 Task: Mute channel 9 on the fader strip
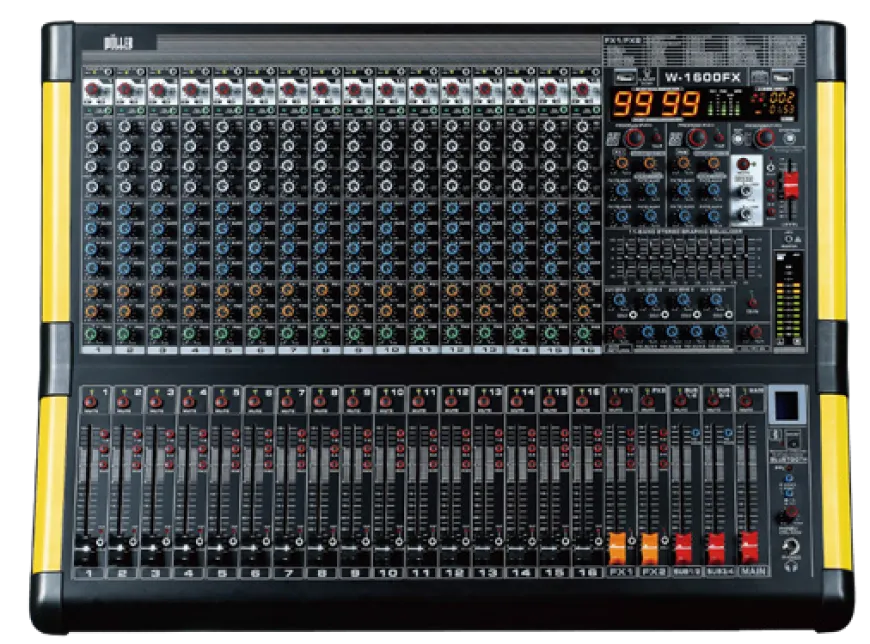coord(352,401)
